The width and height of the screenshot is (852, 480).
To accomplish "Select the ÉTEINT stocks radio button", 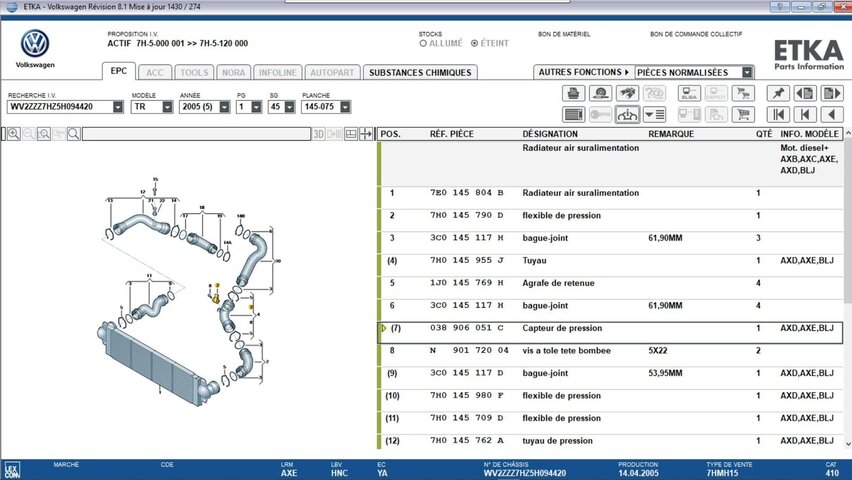I will coord(474,43).
